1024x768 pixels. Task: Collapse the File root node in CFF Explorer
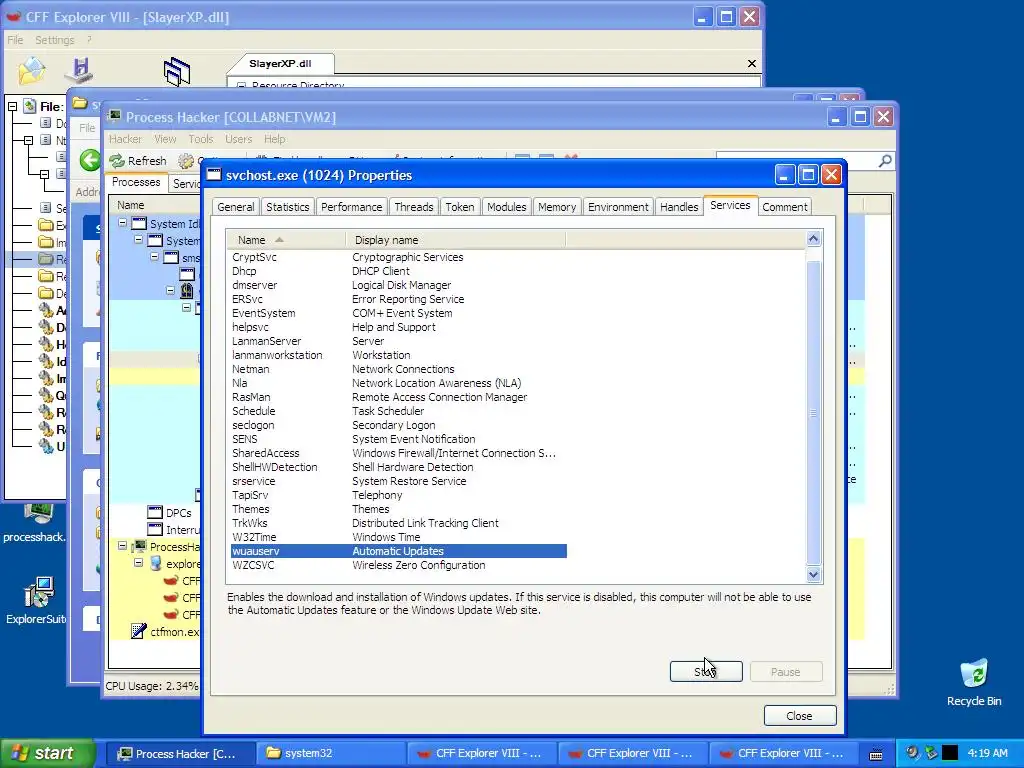pyautogui.click(x=12, y=106)
